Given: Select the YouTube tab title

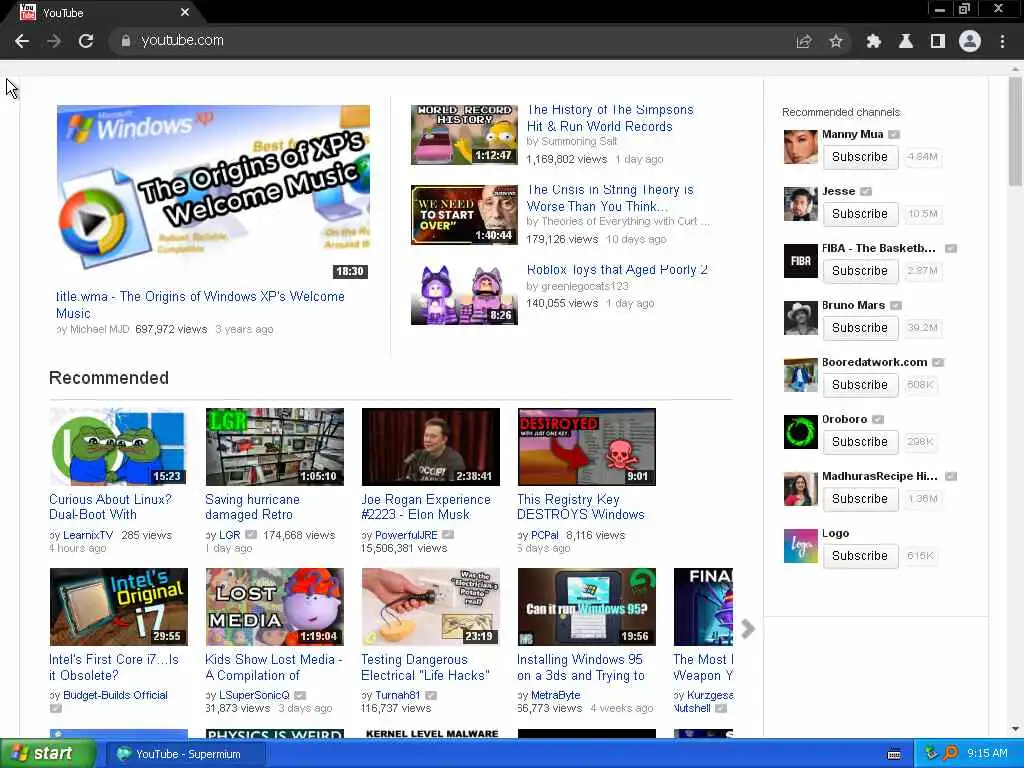Looking at the screenshot, I should coord(63,13).
